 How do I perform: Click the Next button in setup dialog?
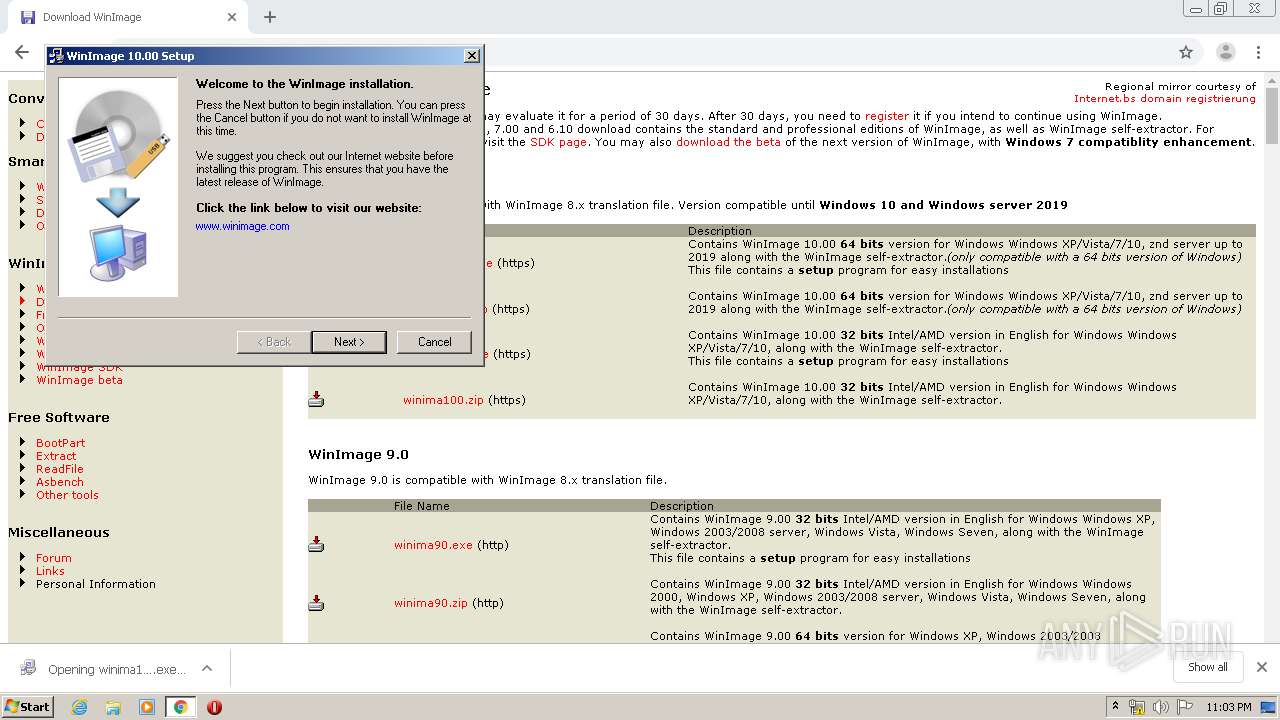coord(349,342)
